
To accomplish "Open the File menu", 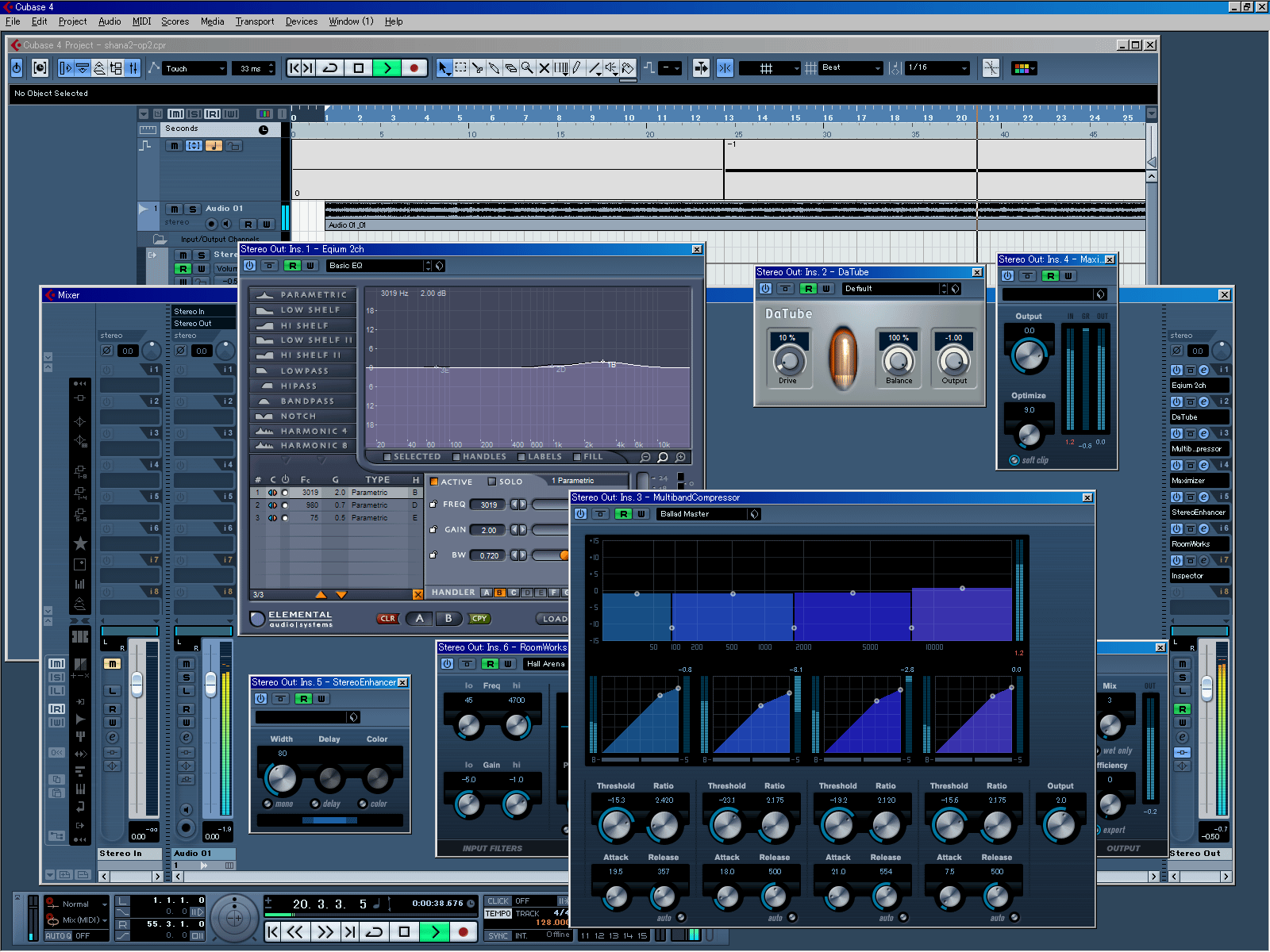I will point(13,21).
